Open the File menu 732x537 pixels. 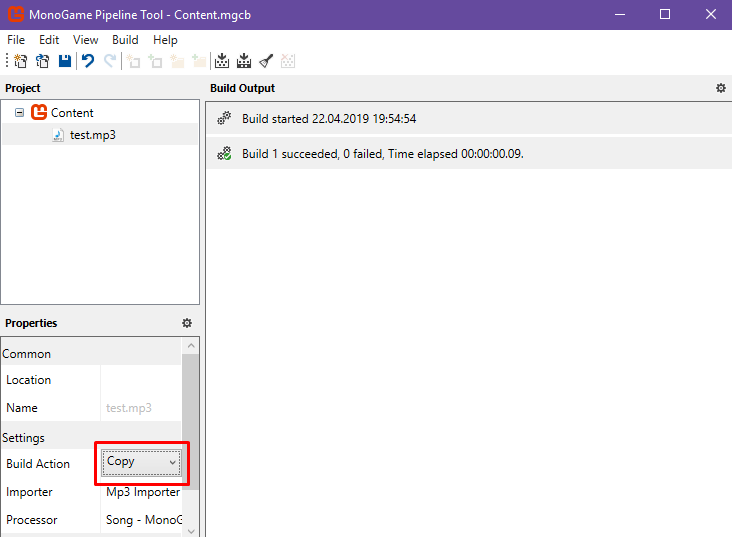[16, 40]
